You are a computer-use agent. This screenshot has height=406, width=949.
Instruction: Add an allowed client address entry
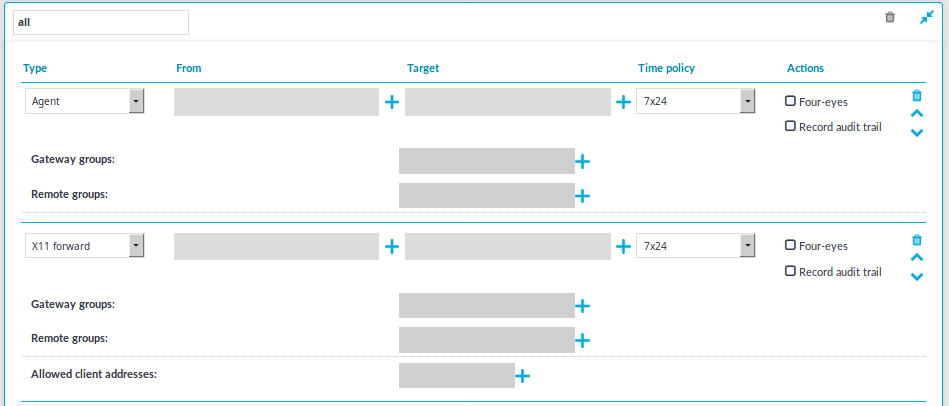[522, 376]
